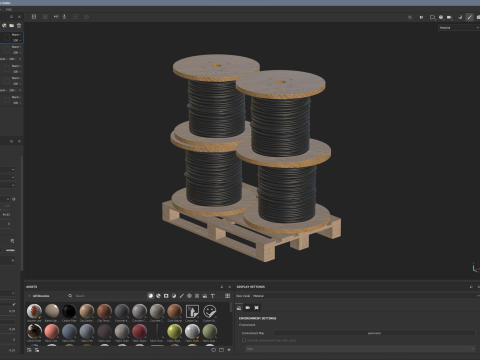Go back using the All libraries arrow
Image resolution: width=480 pixels, height=360 pixels.
click(29, 296)
